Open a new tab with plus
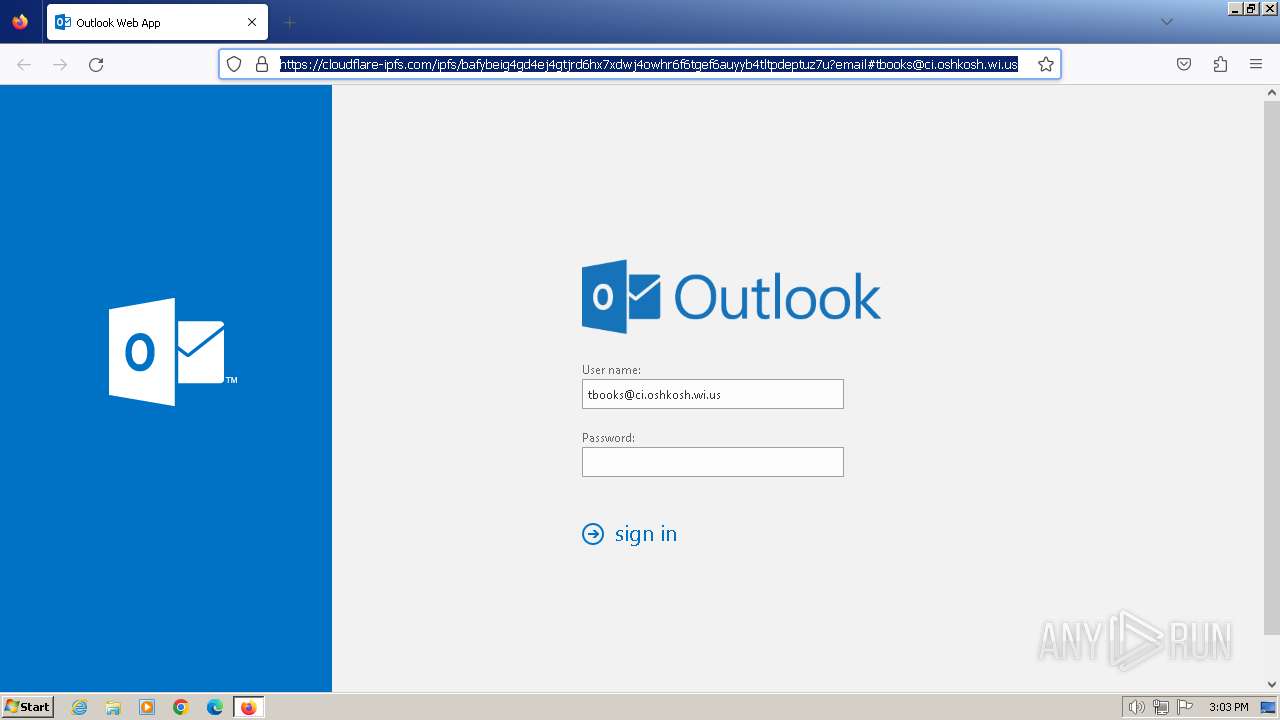This screenshot has width=1280, height=720. [x=290, y=22]
